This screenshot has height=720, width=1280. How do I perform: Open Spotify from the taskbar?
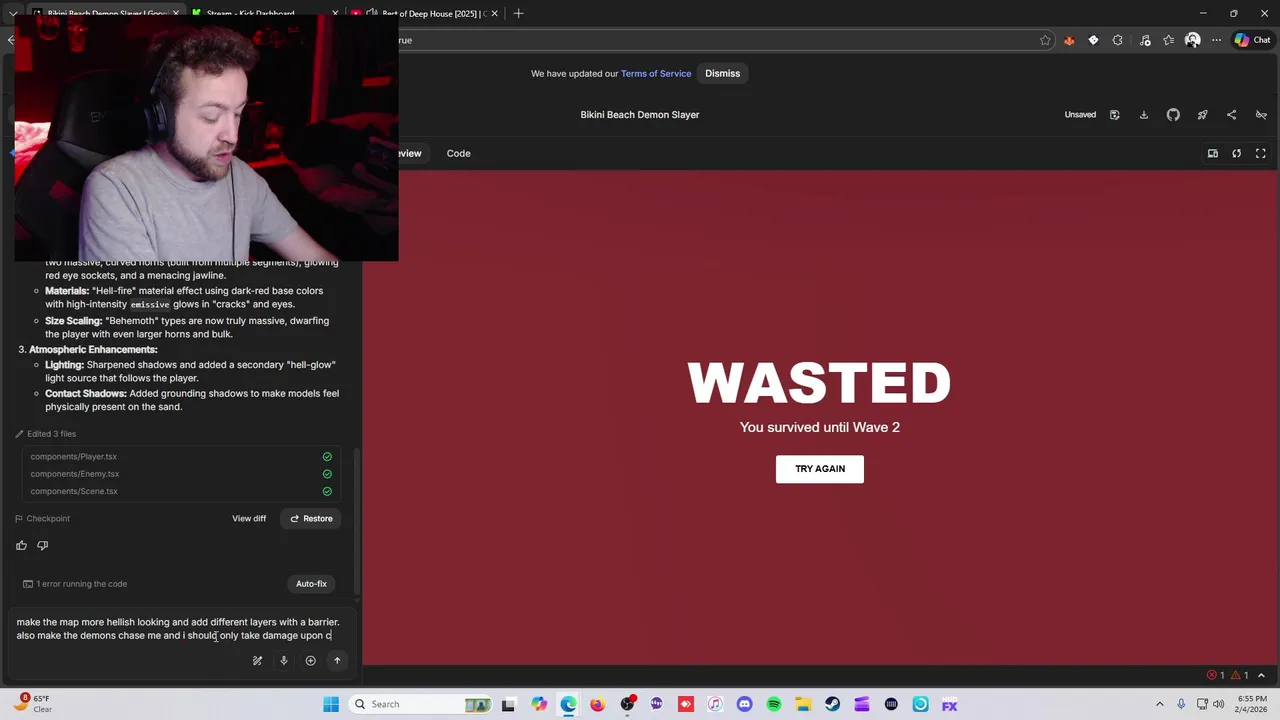pos(774,704)
